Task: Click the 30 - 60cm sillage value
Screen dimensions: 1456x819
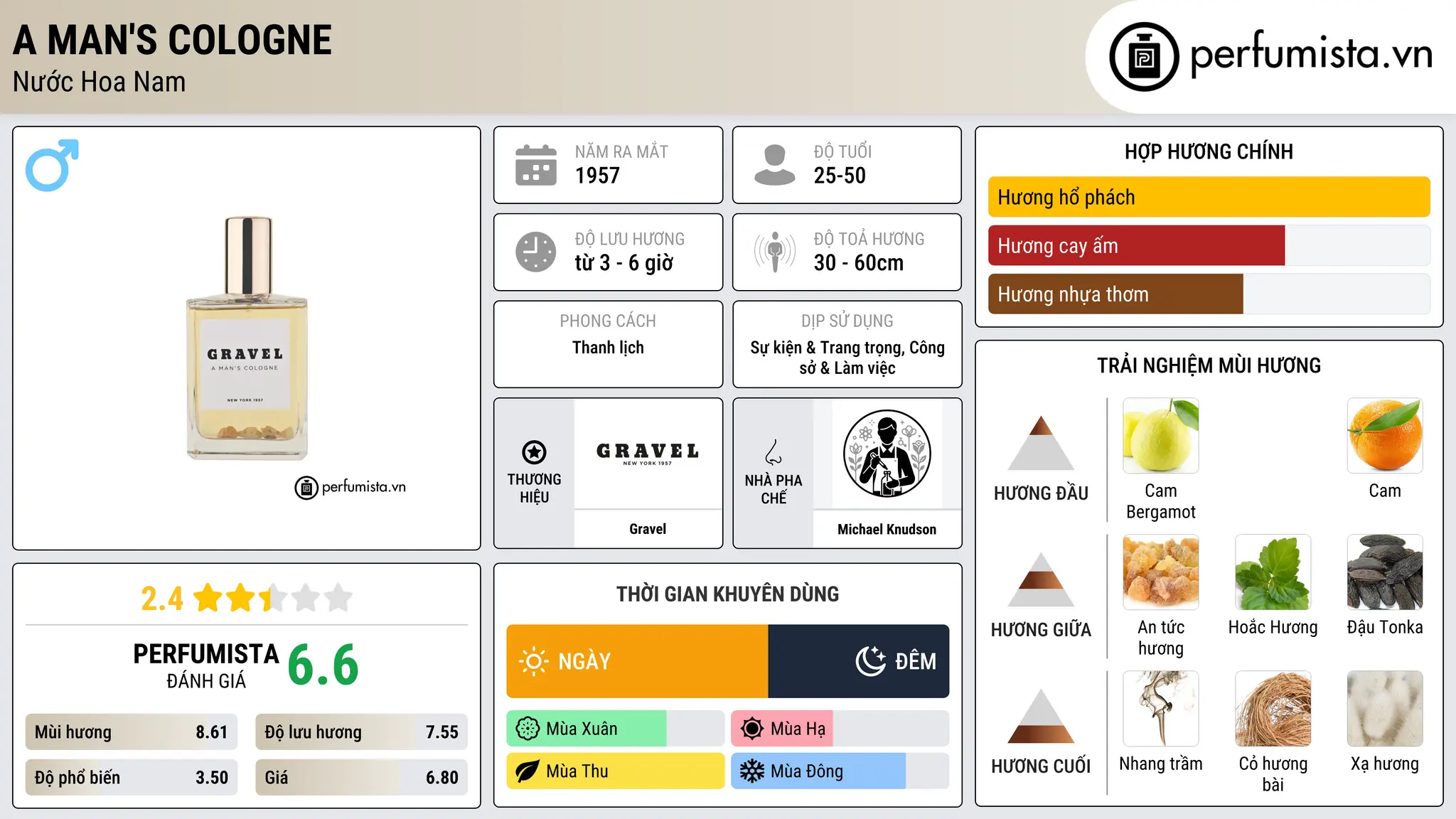Action: coord(859,263)
